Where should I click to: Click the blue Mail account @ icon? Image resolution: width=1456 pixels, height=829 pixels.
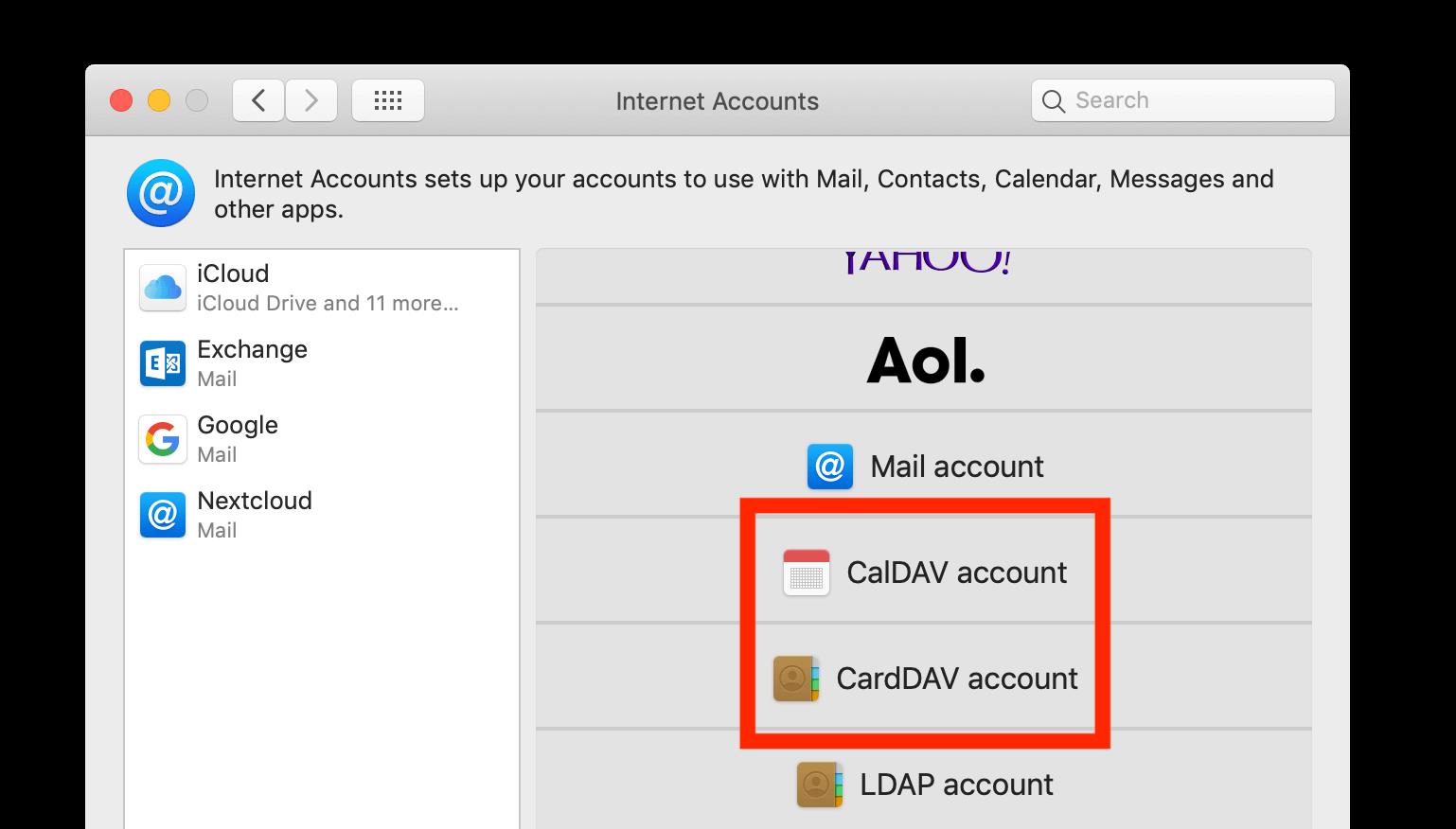pyautogui.click(x=829, y=467)
